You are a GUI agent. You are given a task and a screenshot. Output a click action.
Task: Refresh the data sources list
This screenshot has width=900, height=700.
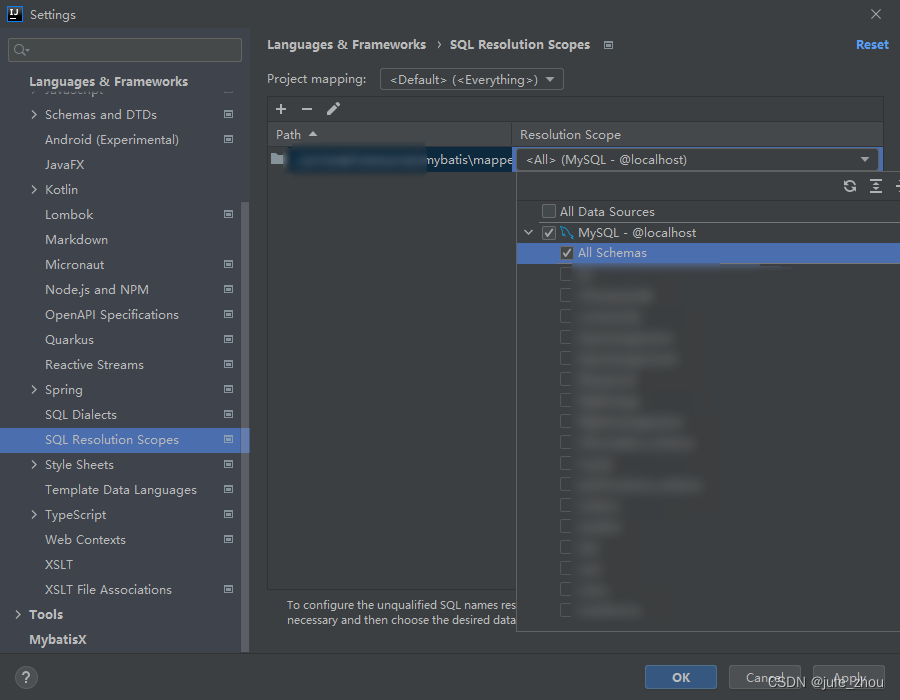850,186
